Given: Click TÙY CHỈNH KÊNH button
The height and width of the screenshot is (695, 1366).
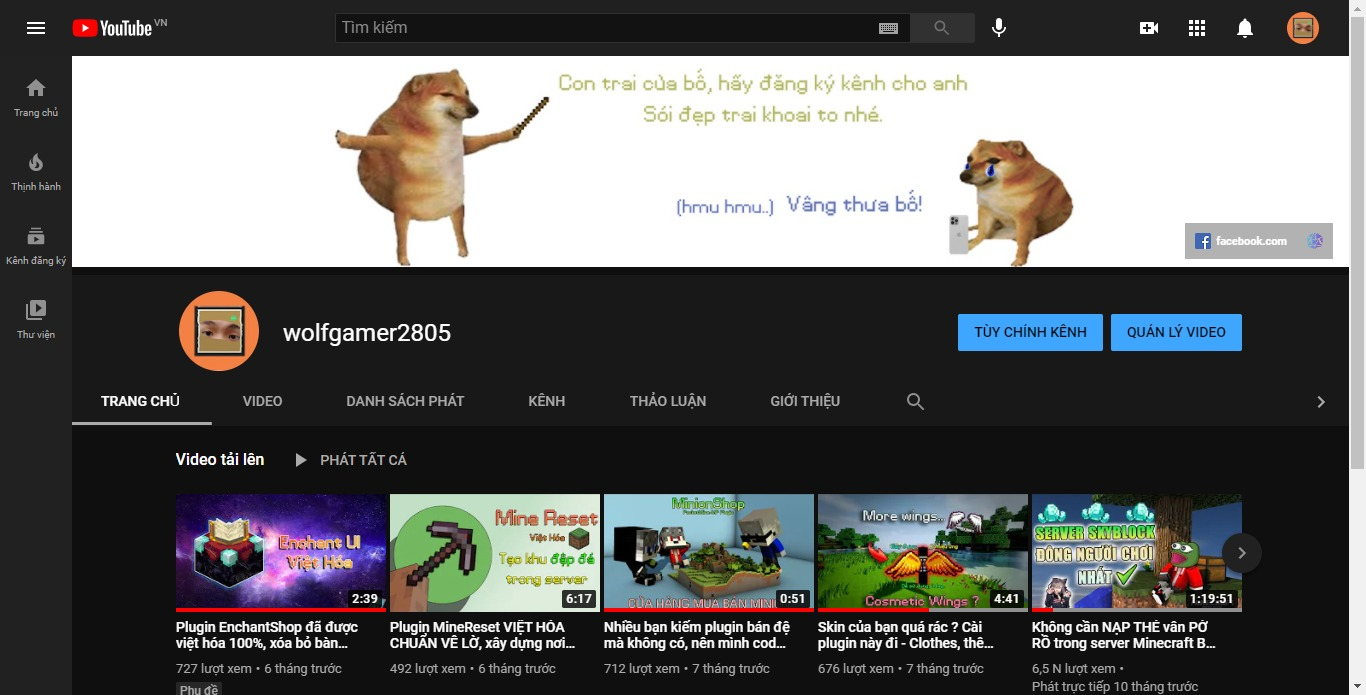Looking at the screenshot, I should click(1030, 331).
